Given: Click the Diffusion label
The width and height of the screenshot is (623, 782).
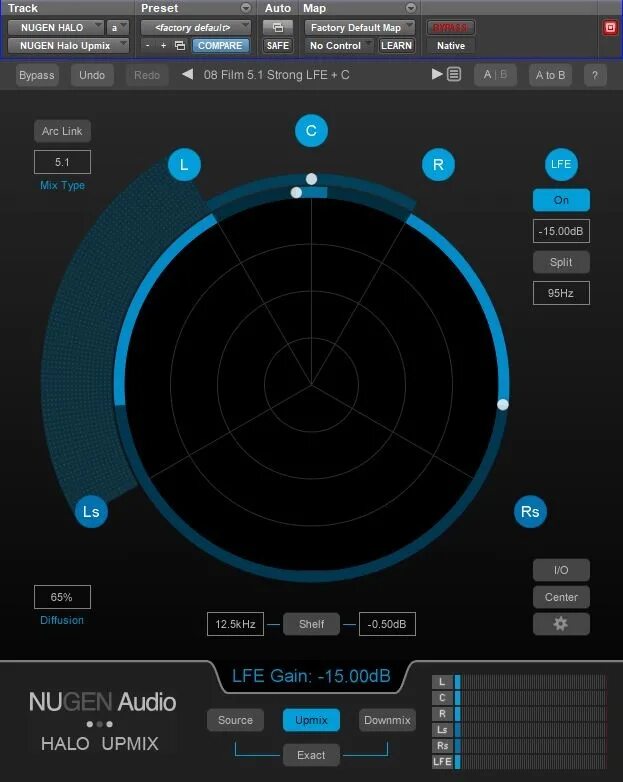Looking at the screenshot, I should click(x=62, y=620).
